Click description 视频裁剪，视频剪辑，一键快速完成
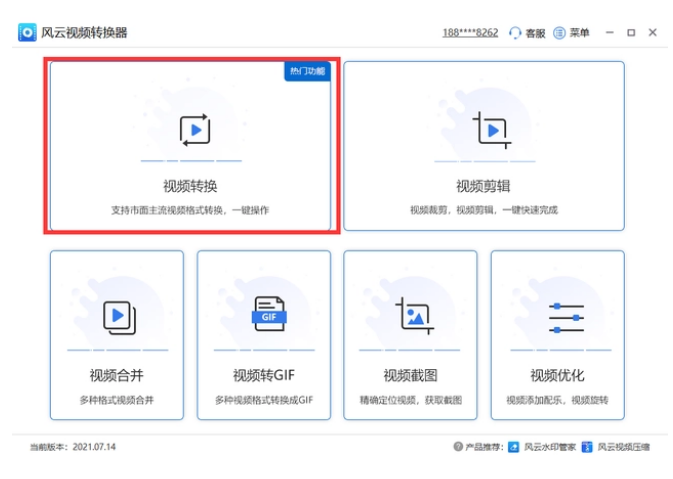The height and width of the screenshot is (479, 673). [484, 210]
